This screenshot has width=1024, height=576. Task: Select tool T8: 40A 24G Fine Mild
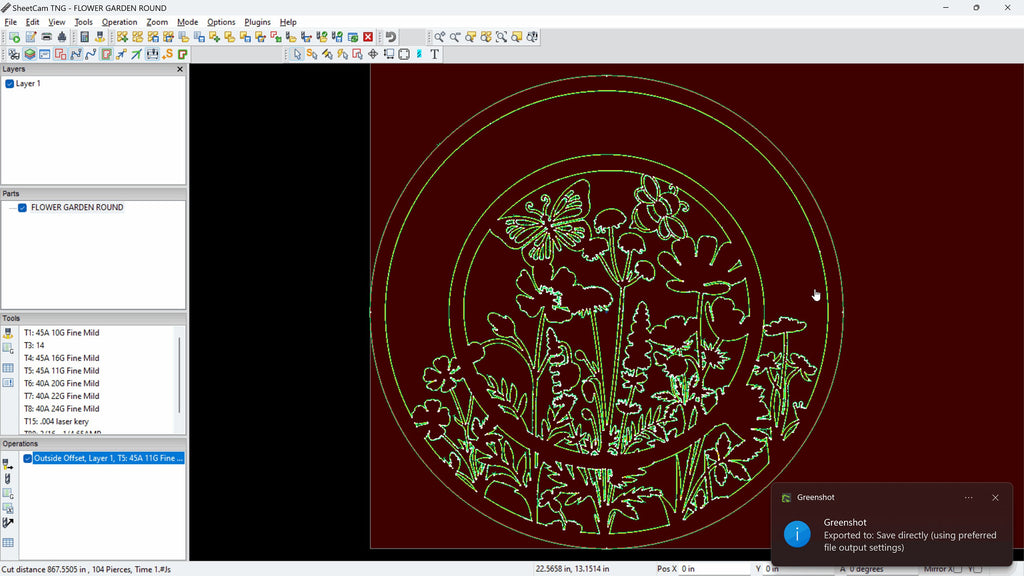(61, 409)
